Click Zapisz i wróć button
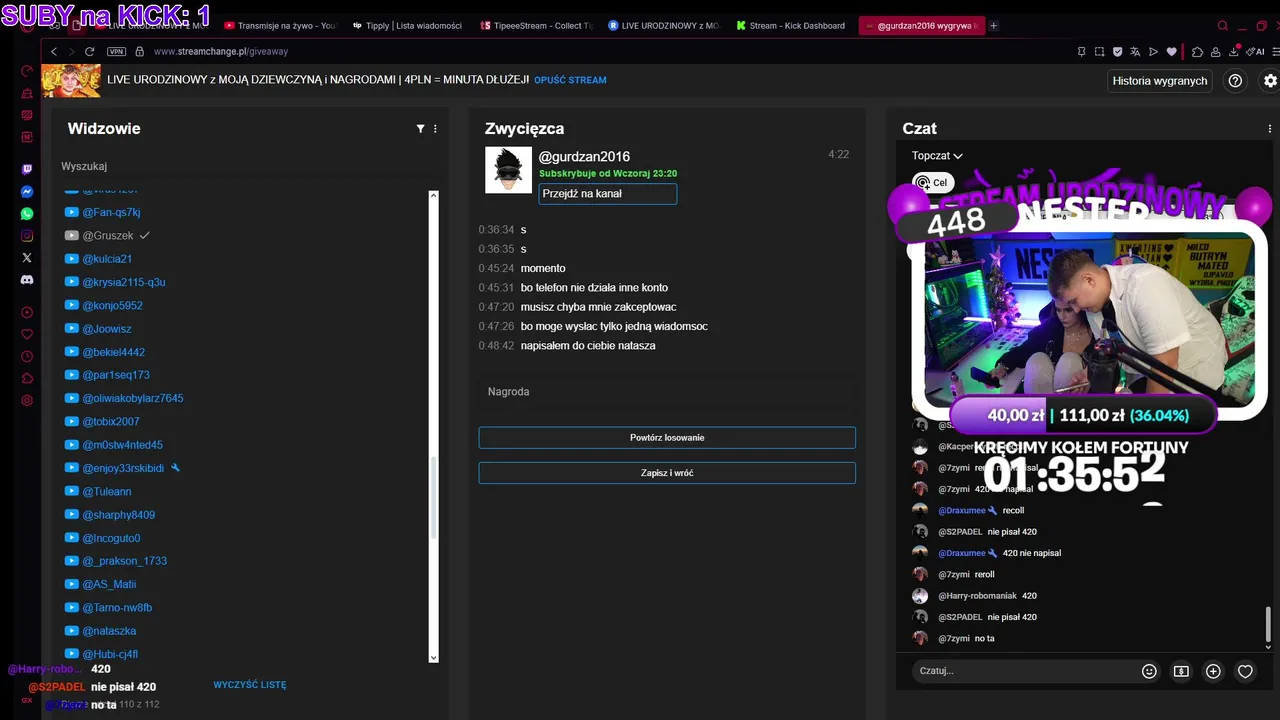This screenshot has width=1280, height=720. click(x=667, y=473)
